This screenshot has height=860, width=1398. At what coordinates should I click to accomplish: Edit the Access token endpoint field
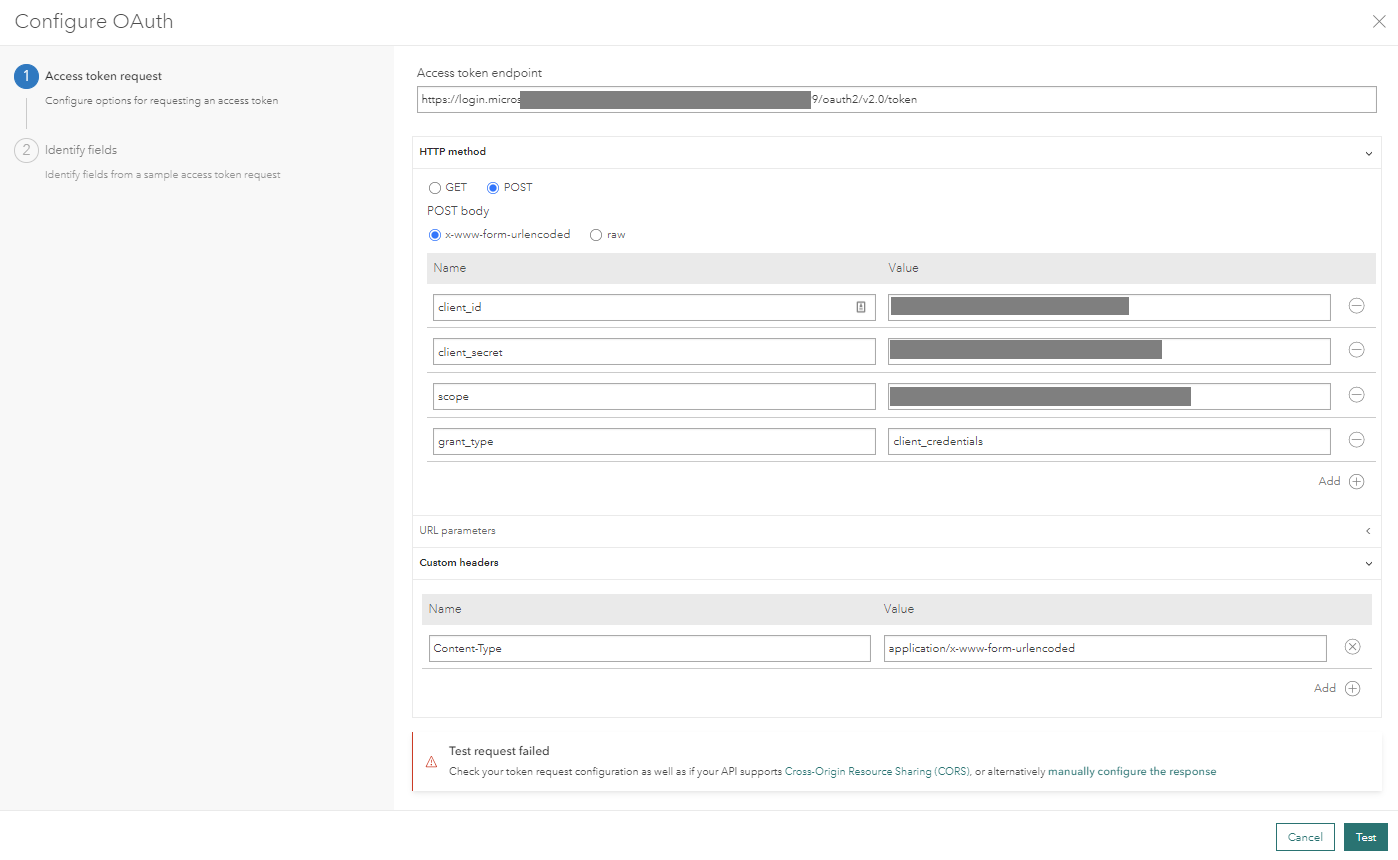(x=896, y=99)
